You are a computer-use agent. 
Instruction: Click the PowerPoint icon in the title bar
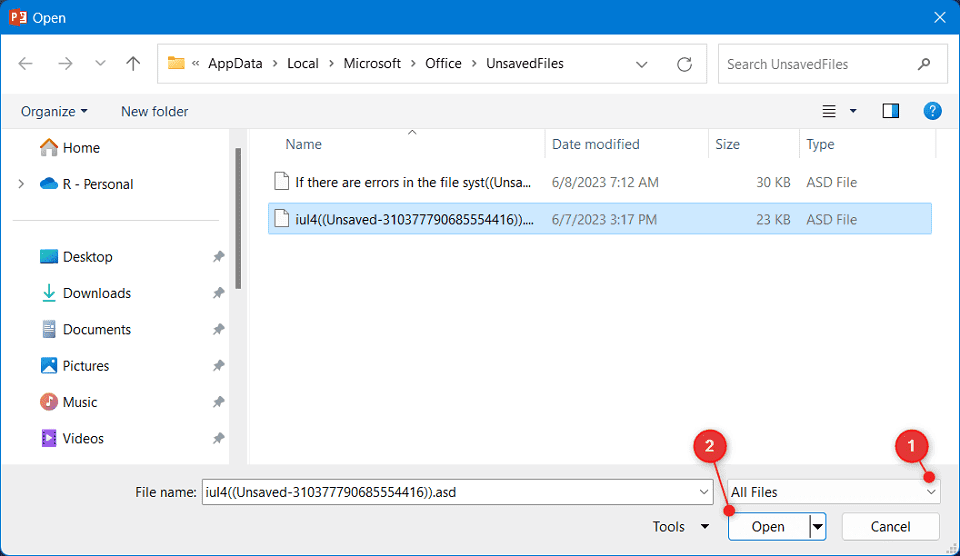coord(18,17)
